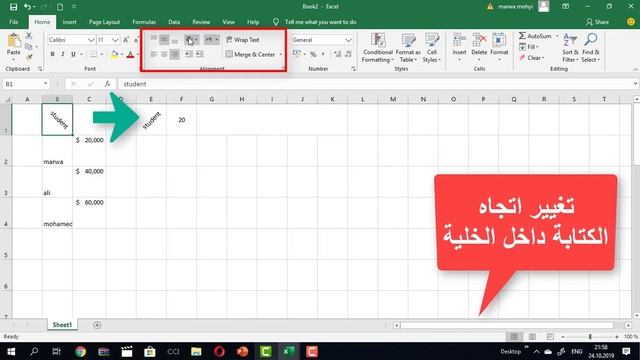
Task: Click the Fill Color bucket swatch
Action: 114,54
